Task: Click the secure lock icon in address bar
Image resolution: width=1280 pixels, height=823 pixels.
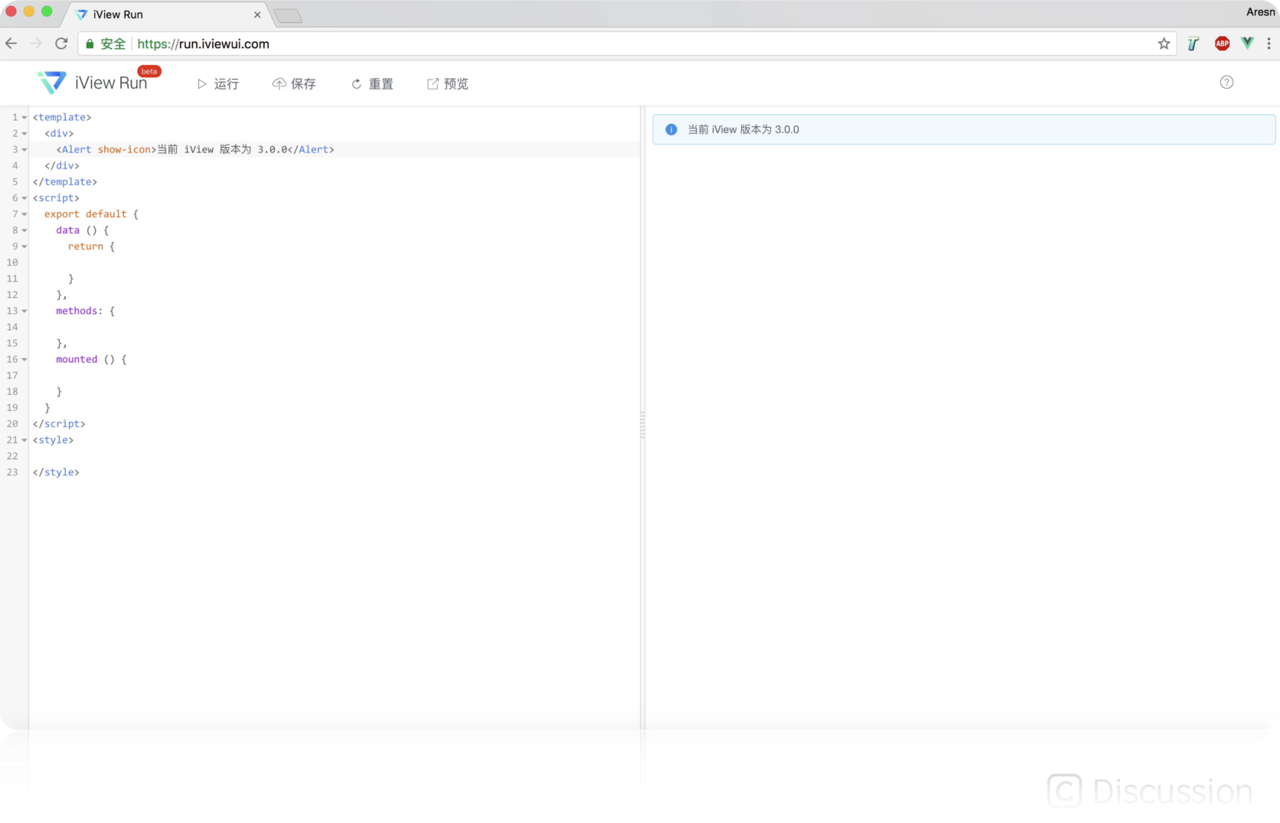Action: [90, 44]
